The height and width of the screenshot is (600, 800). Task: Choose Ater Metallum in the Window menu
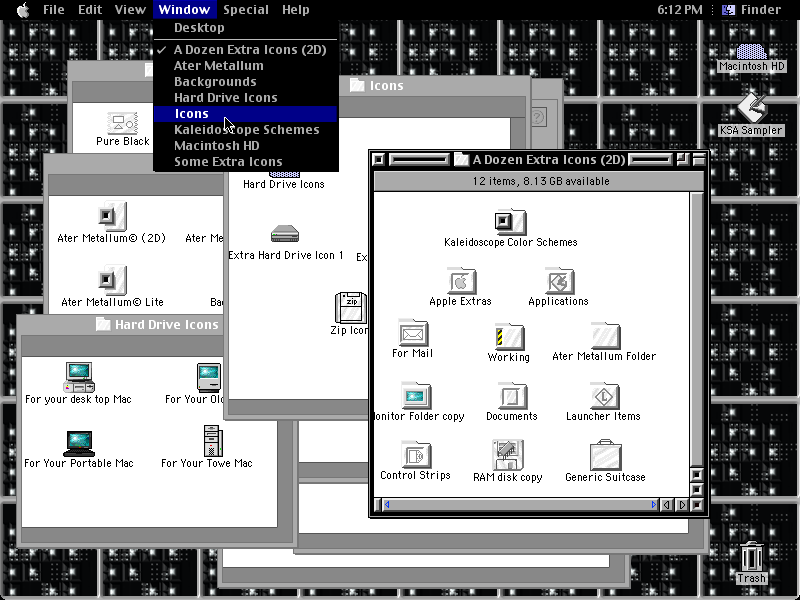click(x=245, y=65)
